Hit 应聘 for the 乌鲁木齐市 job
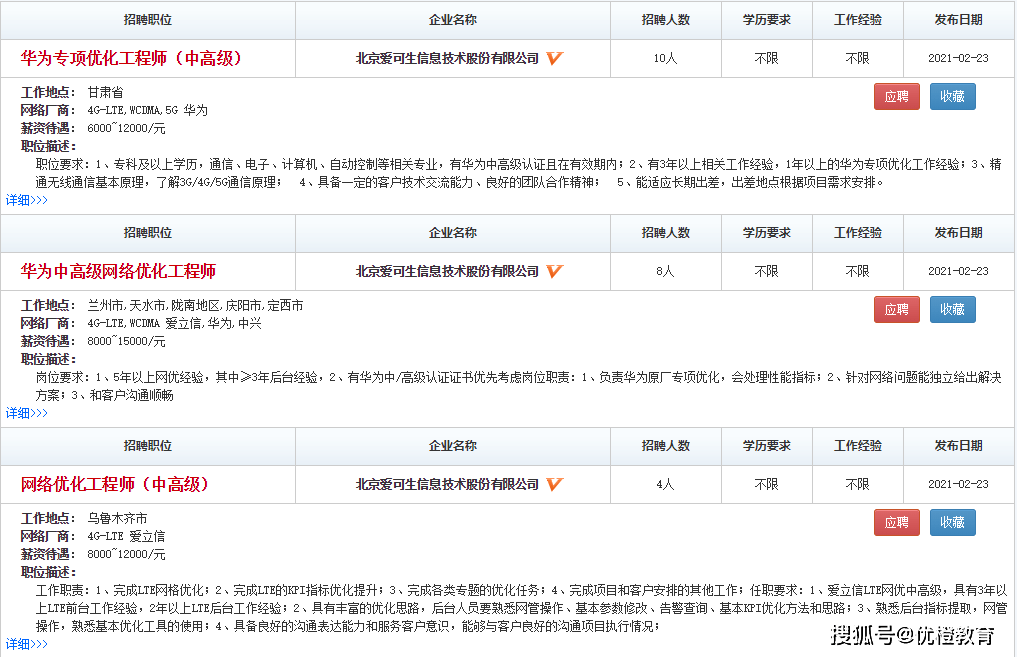The height and width of the screenshot is (657, 1017). click(x=896, y=522)
